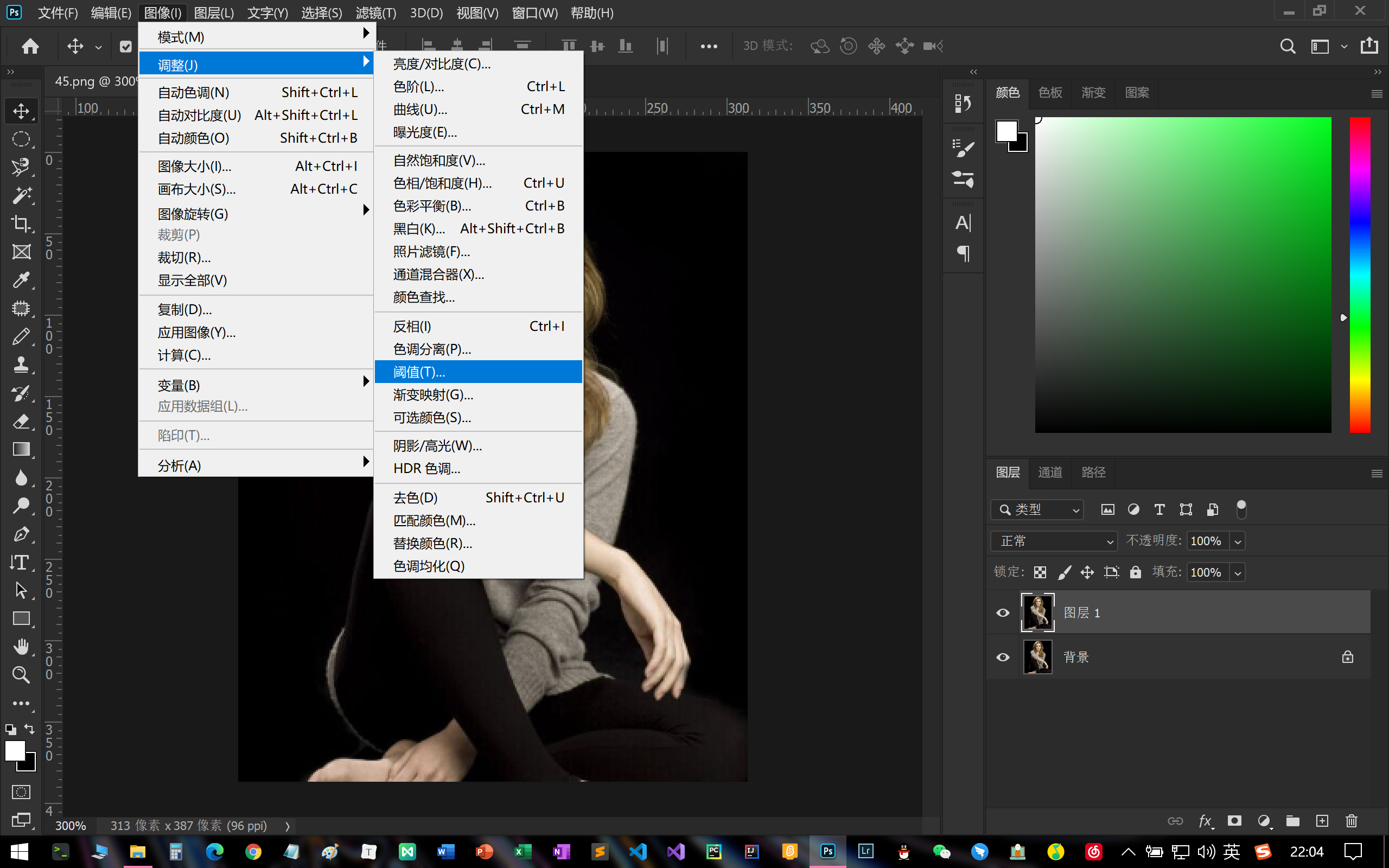This screenshot has height=868, width=1389.
Task: Toggle pixel layer filter icon
Action: point(1108,509)
